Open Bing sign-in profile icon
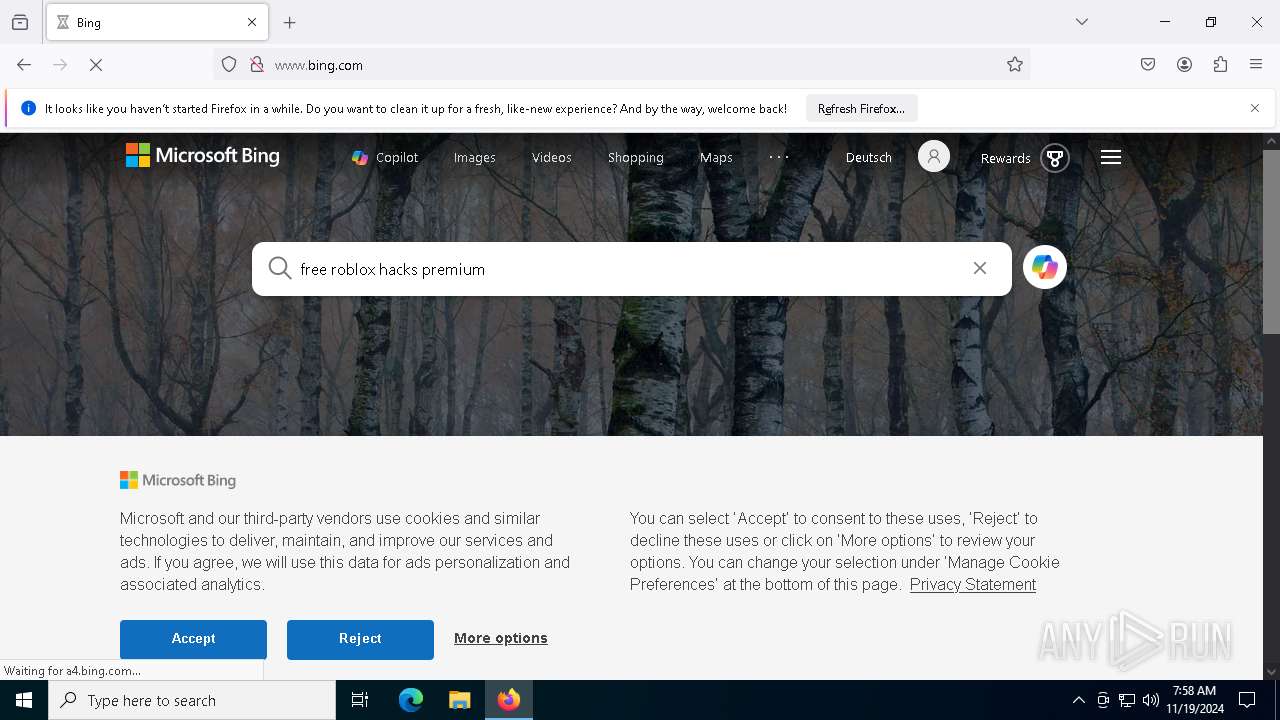 pos(933,157)
